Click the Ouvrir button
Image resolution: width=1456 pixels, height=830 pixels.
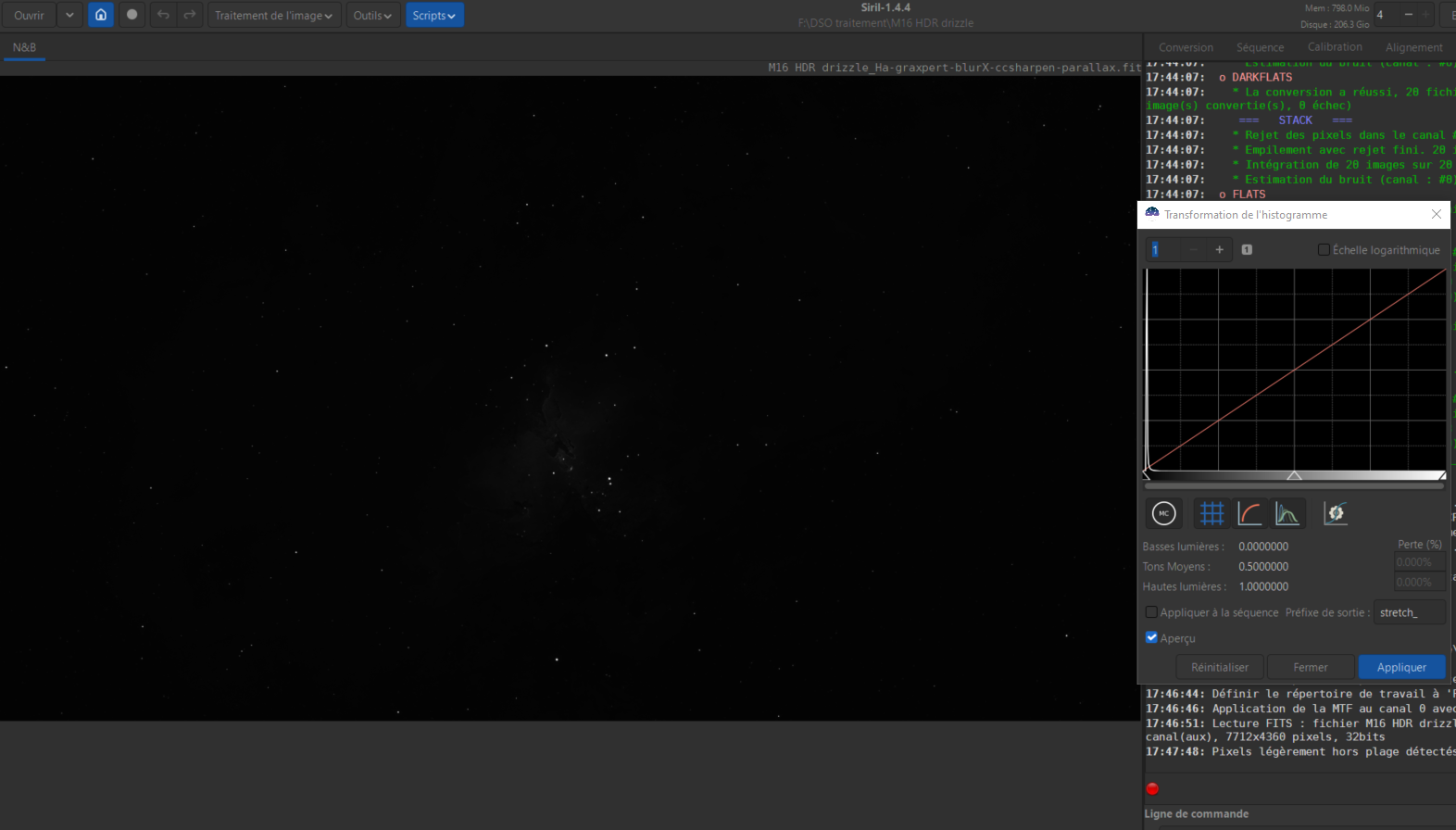click(x=29, y=15)
